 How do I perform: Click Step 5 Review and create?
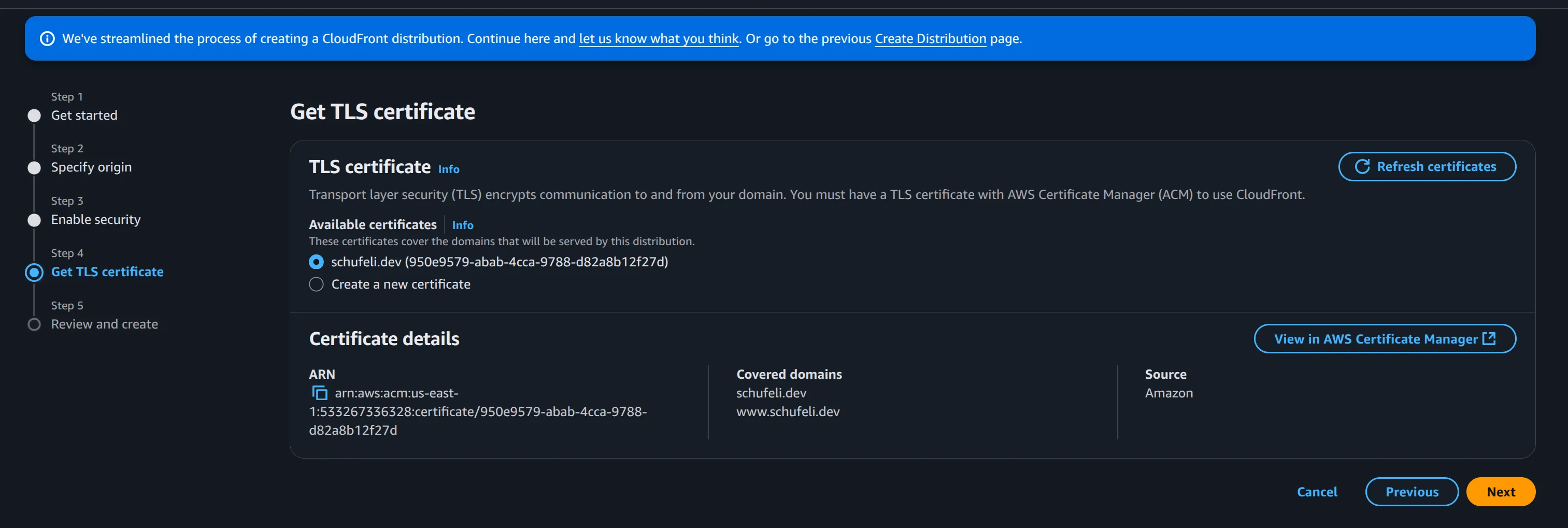point(104,324)
